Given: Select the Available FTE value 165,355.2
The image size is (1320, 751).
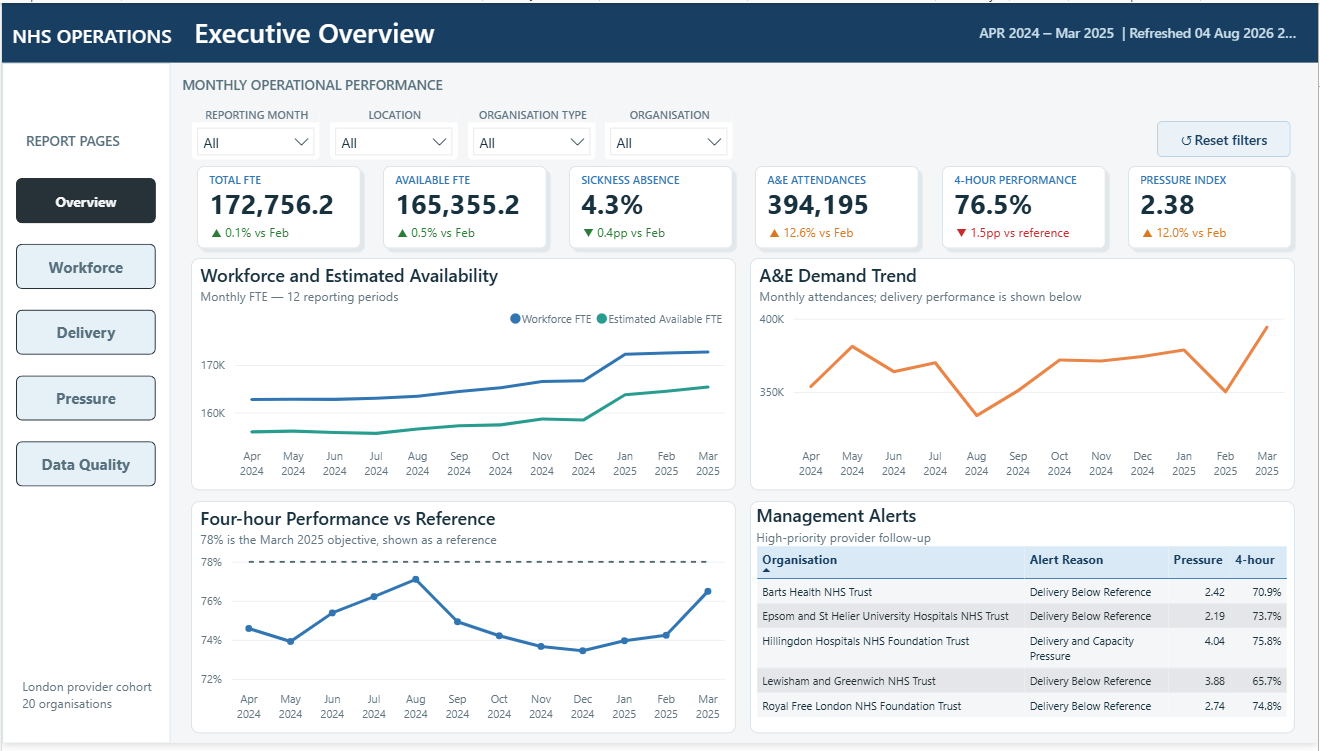Looking at the screenshot, I should pyautogui.click(x=457, y=205).
